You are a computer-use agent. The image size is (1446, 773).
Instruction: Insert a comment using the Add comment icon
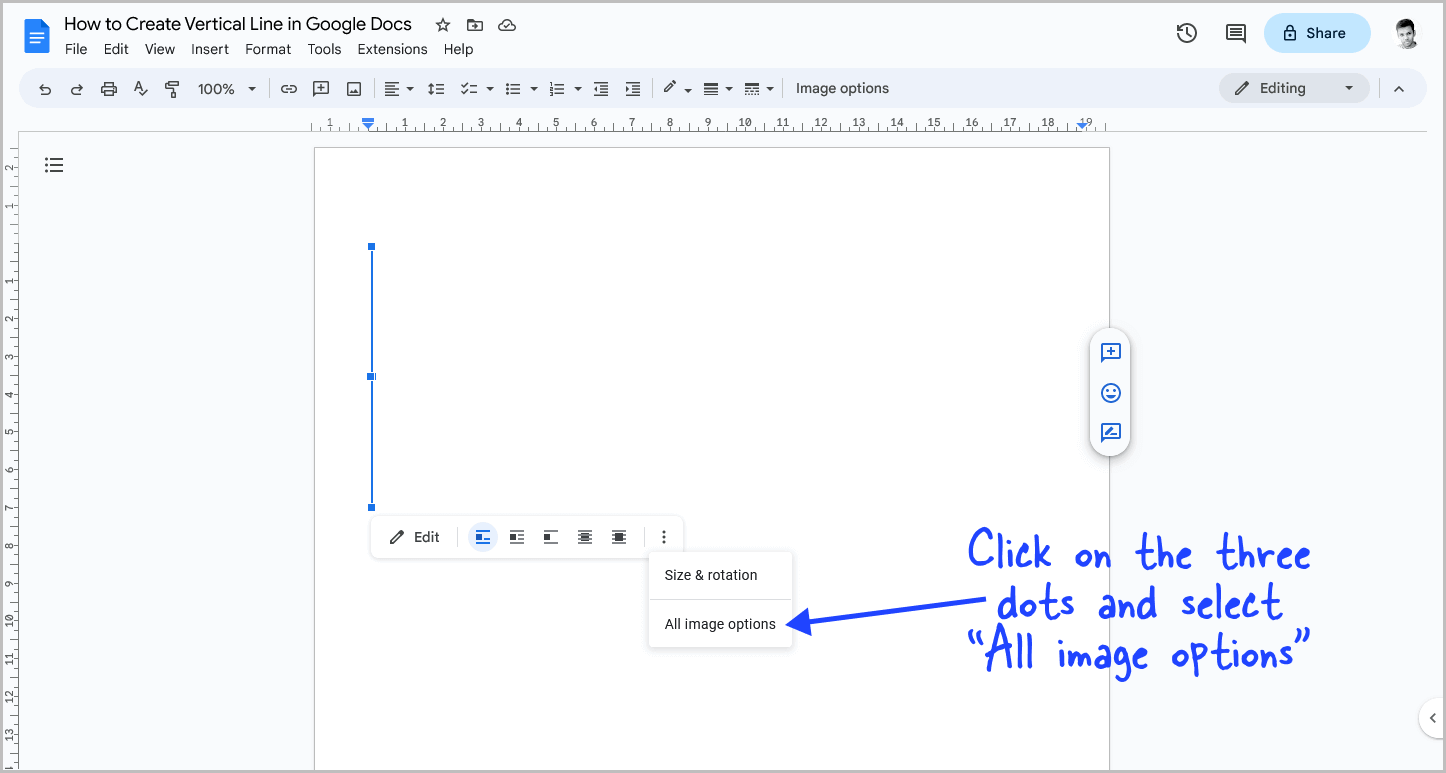[321, 88]
